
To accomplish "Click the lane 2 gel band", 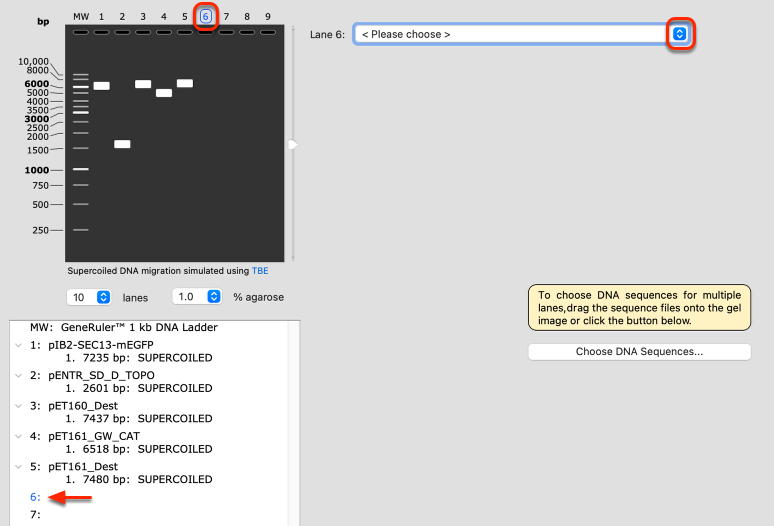I will (122, 144).
